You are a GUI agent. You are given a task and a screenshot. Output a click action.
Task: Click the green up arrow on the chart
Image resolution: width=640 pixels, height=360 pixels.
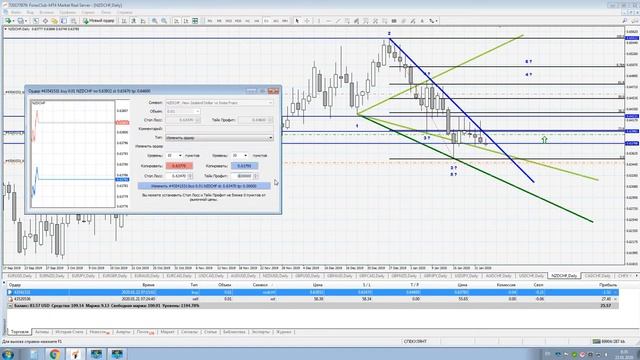[x=544, y=140]
